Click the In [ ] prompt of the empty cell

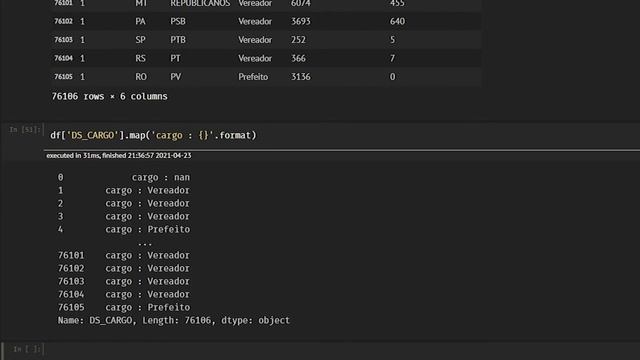(x=27, y=349)
